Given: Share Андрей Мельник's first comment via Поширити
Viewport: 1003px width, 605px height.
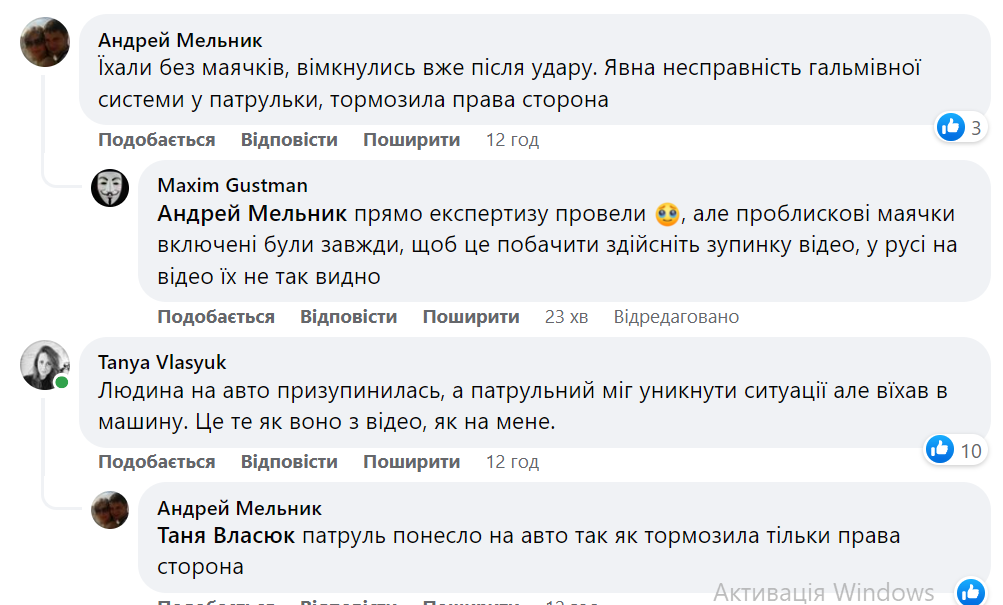Looking at the screenshot, I should click(x=411, y=140).
